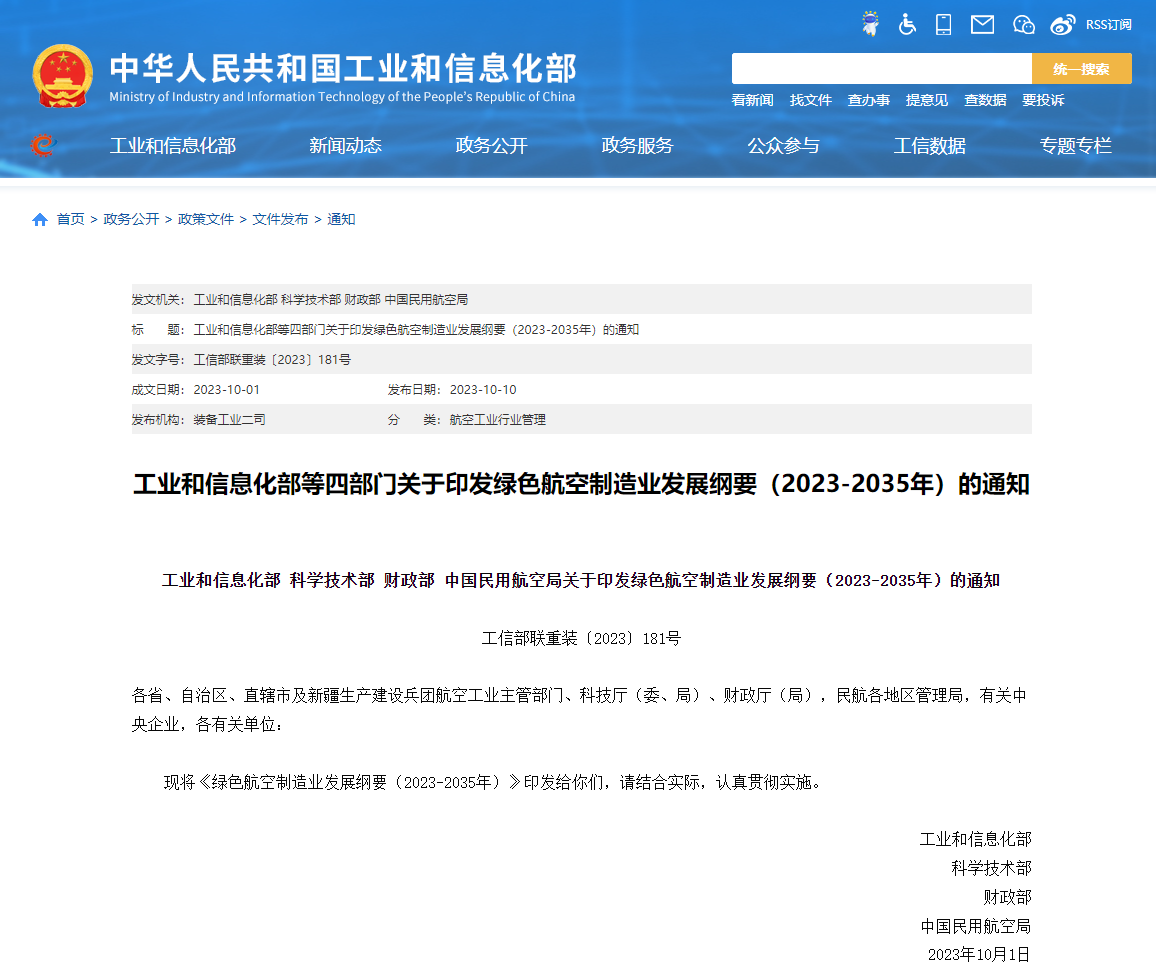Image resolution: width=1156 pixels, height=966 pixels.
Task: Open the mail envelope icon
Action: point(982,25)
